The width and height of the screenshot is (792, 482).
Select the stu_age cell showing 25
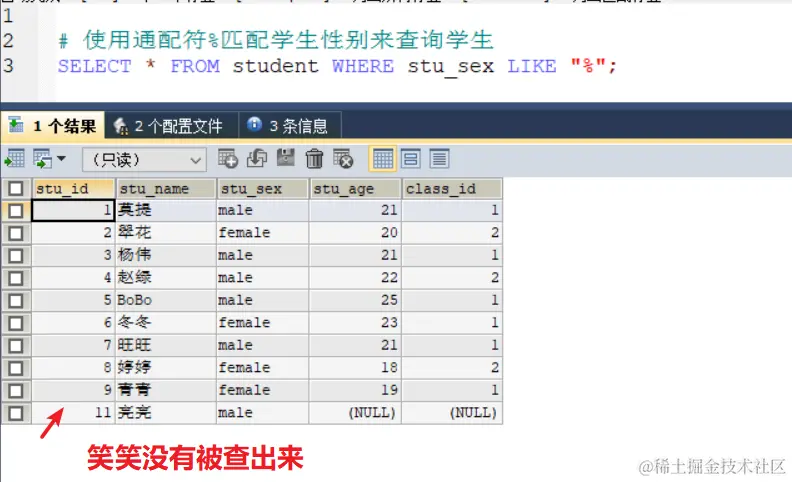[x=355, y=300]
